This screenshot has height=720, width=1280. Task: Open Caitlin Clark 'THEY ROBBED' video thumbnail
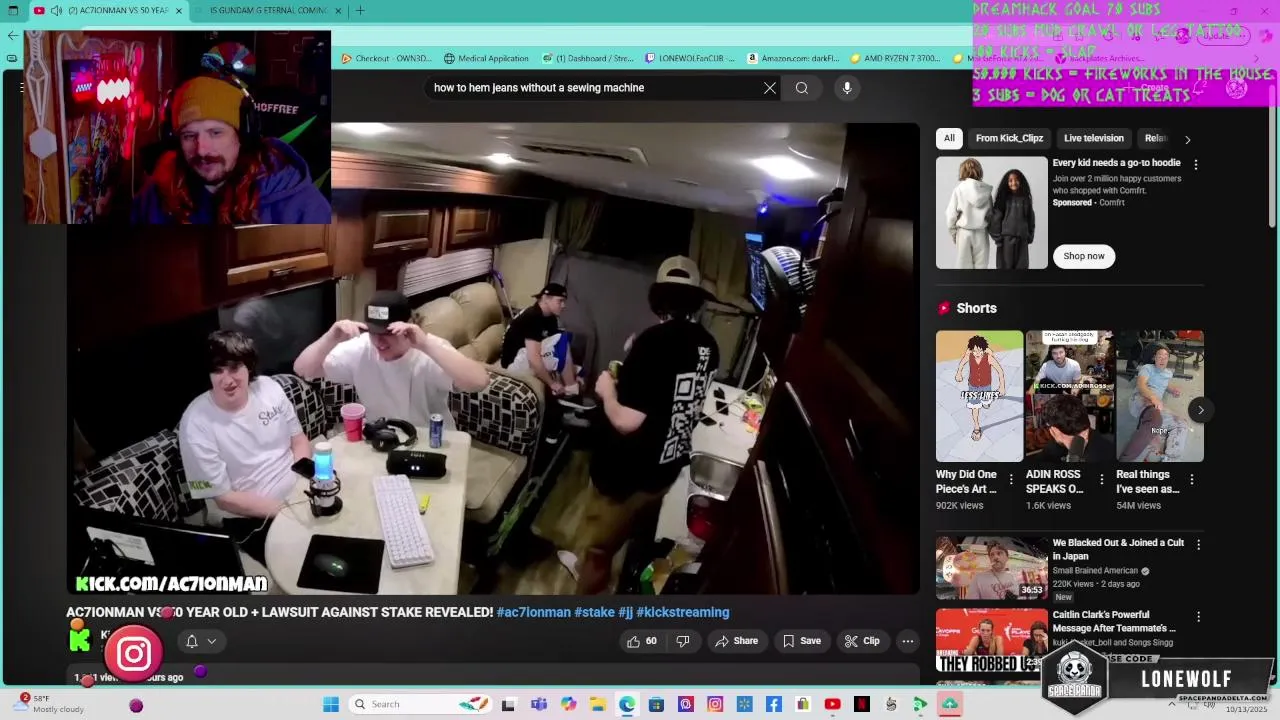click(x=992, y=640)
